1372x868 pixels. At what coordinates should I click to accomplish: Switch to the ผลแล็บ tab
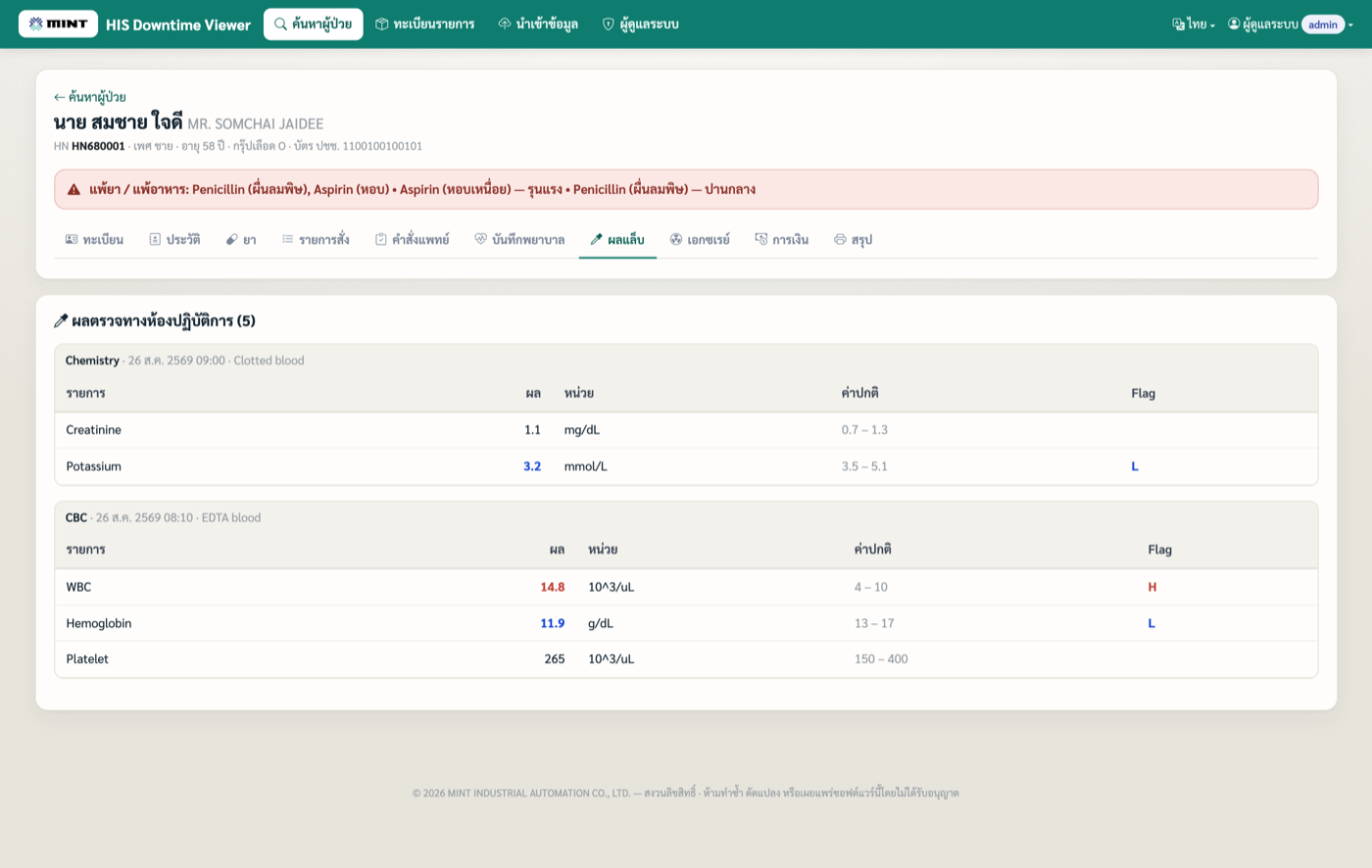coord(617,239)
